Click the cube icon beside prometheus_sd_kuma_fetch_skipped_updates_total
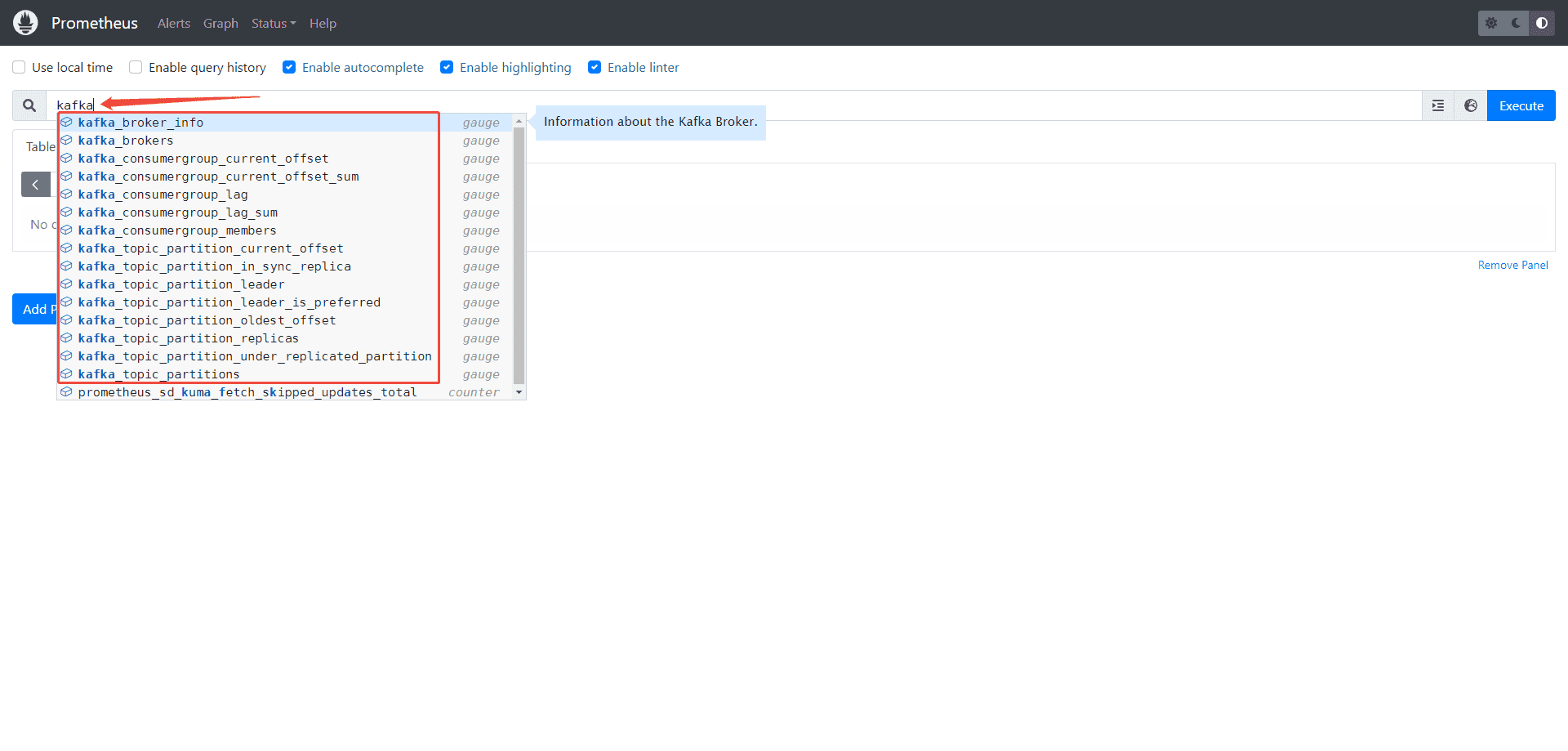 pos(67,392)
